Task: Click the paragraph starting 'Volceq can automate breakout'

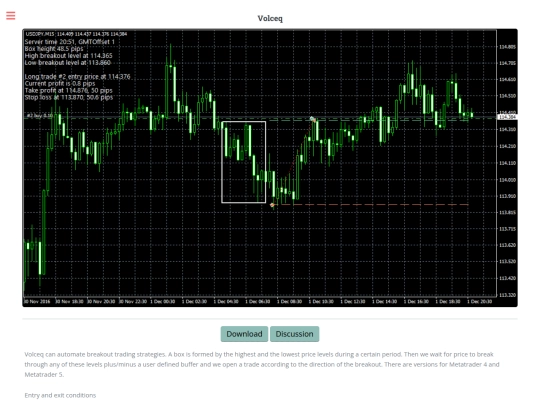Action: (x=262, y=364)
